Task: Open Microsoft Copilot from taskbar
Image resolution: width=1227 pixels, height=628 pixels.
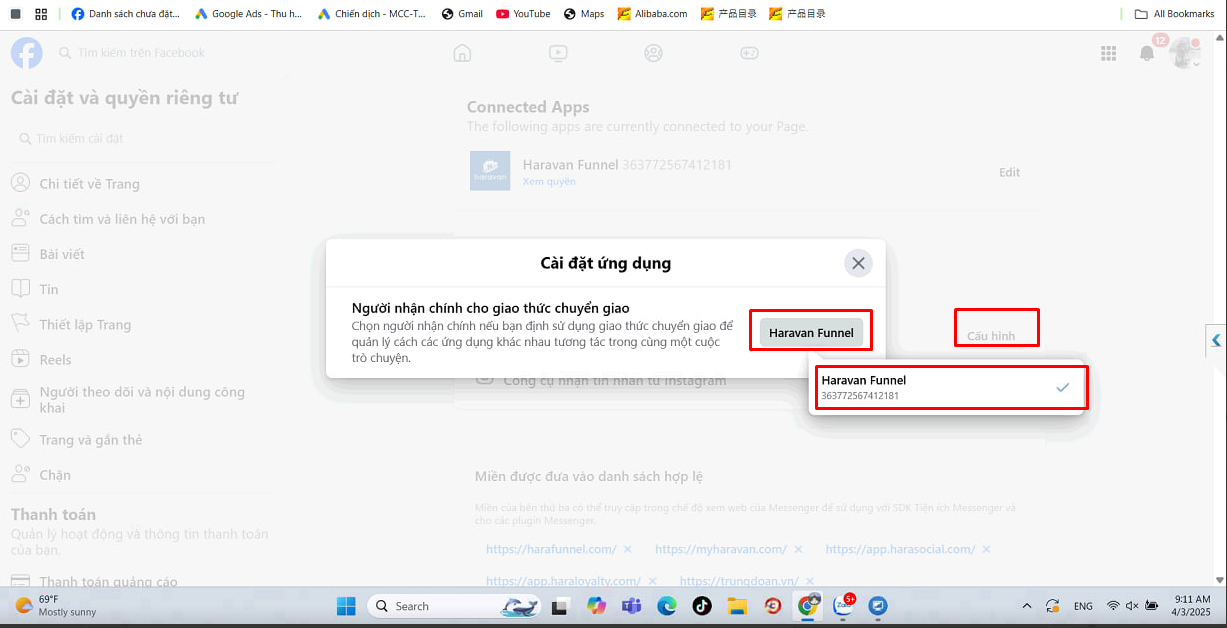Action: click(597, 606)
